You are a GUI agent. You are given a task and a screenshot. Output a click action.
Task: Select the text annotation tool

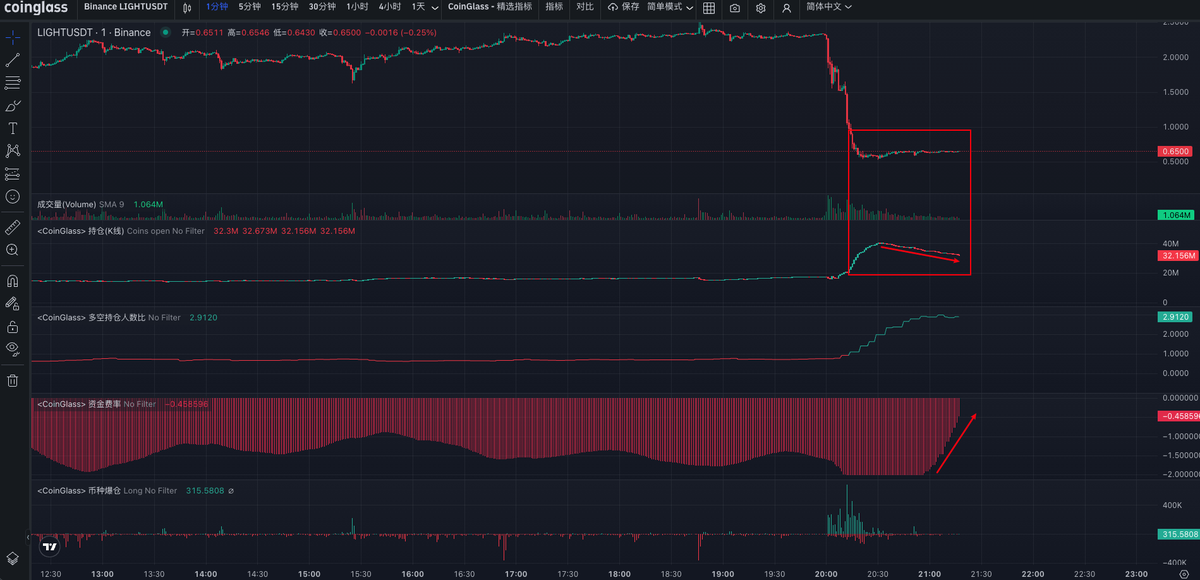(13, 129)
